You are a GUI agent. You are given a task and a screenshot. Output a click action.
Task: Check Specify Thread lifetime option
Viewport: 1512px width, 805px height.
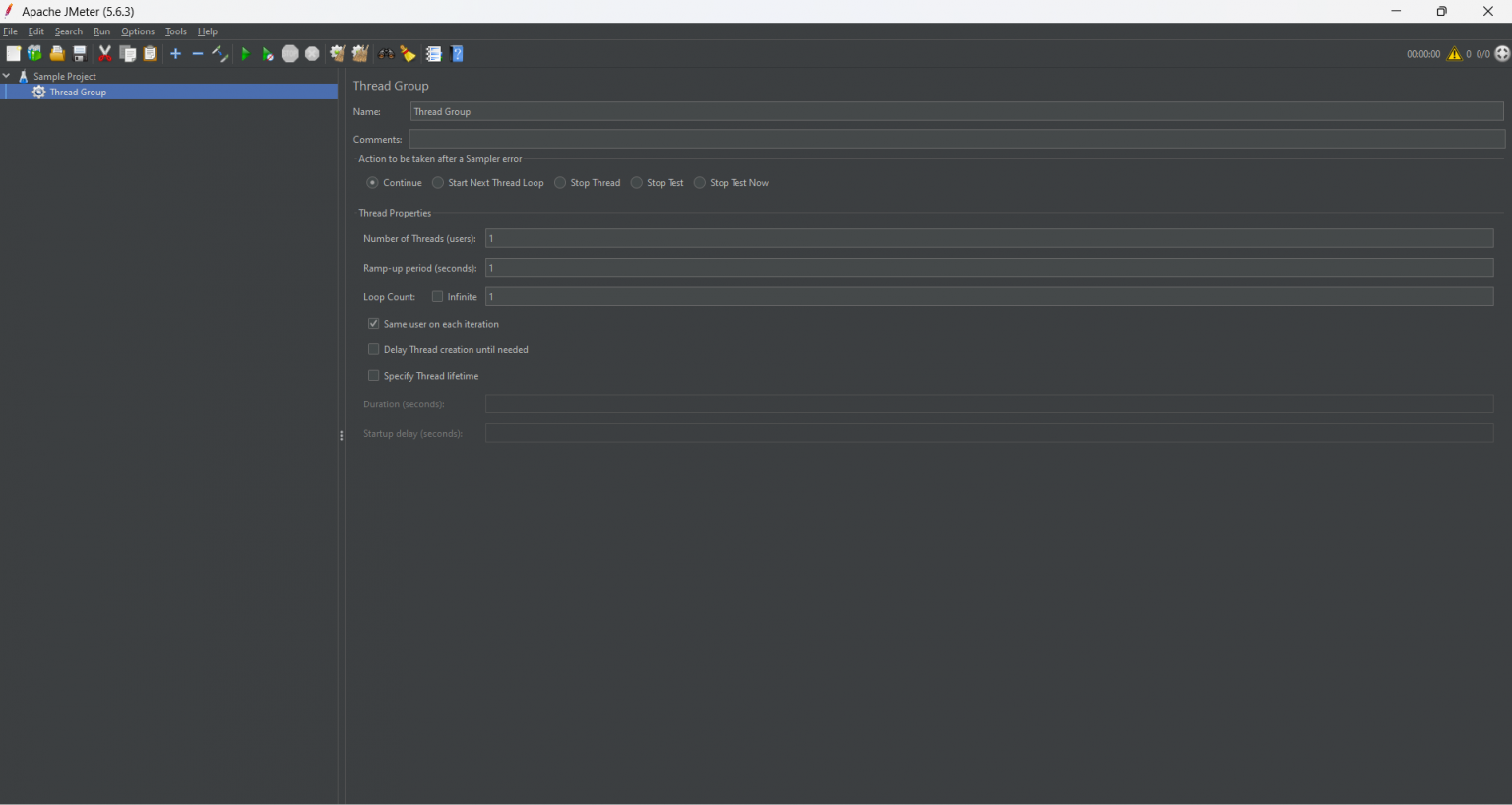pos(373,375)
